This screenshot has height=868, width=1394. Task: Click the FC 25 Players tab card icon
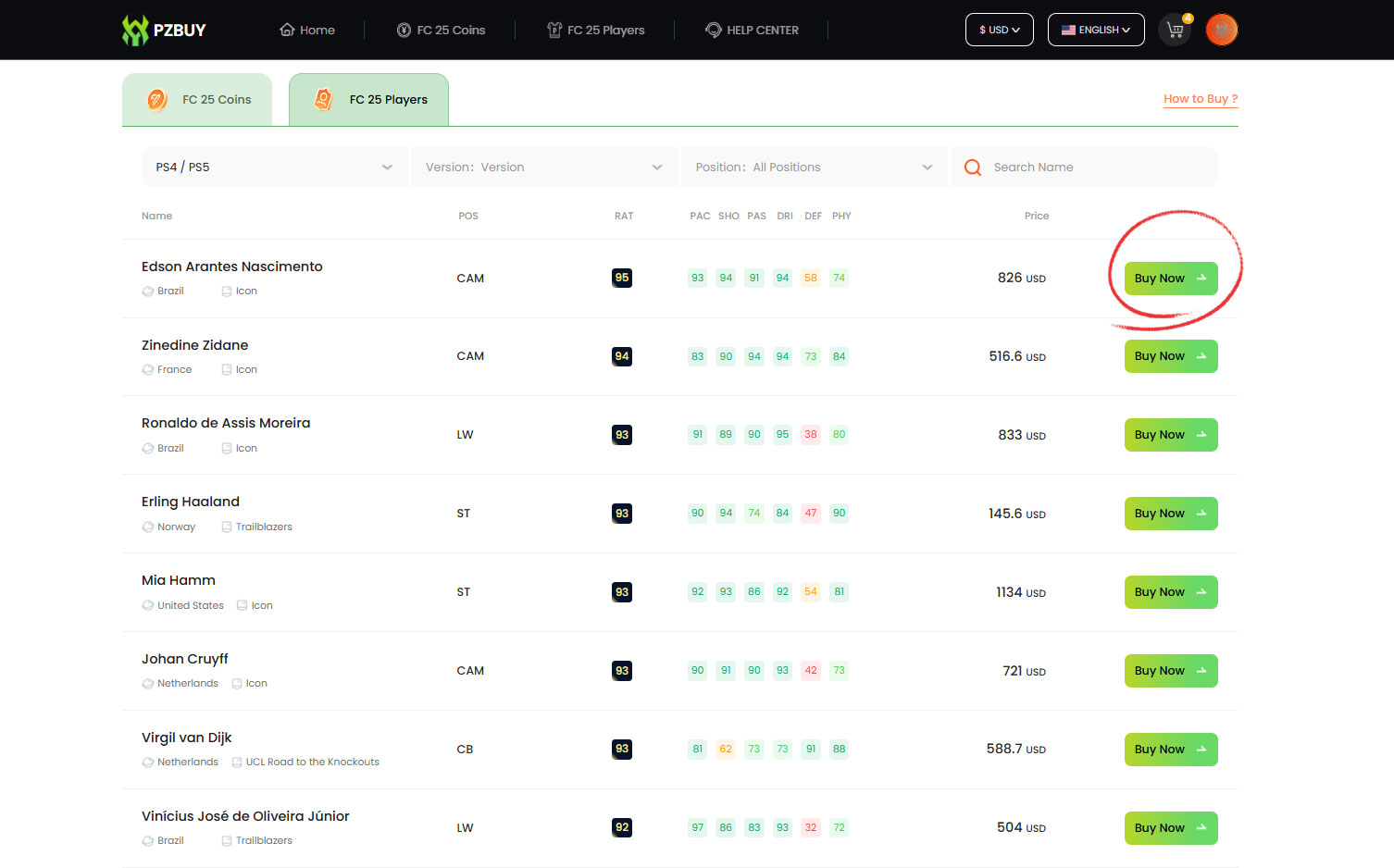click(x=323, y=99)
